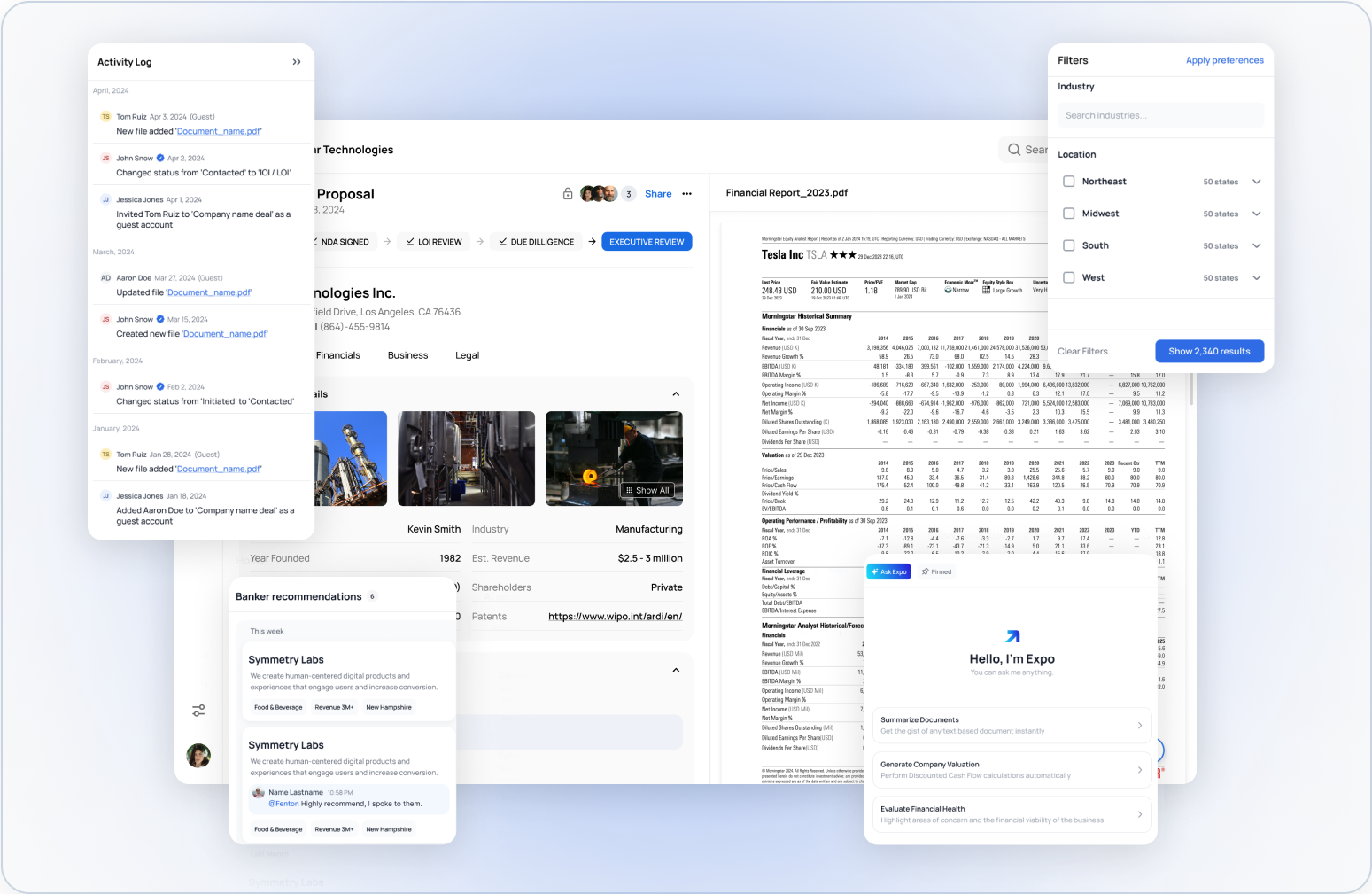Open the filter sliders icon in the left sidebar
Image resolution: width=1372 pixels, height=894 pixels.
click(x=198, y=711)
